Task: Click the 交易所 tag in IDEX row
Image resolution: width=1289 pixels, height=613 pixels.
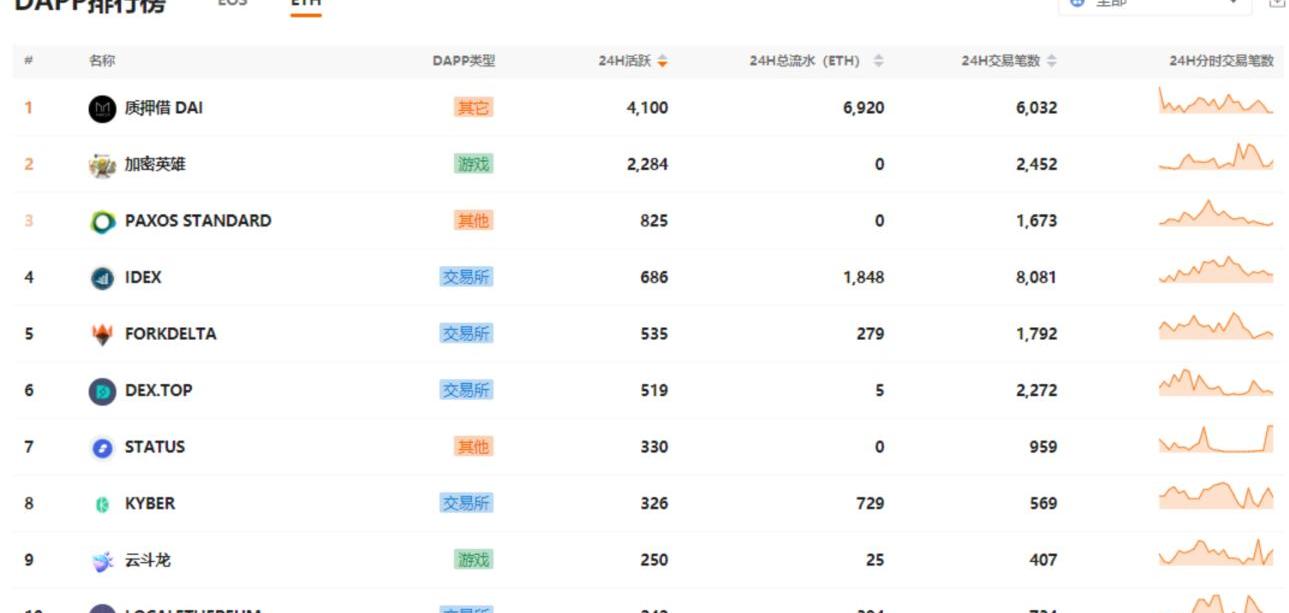Action: coord(466,277)
